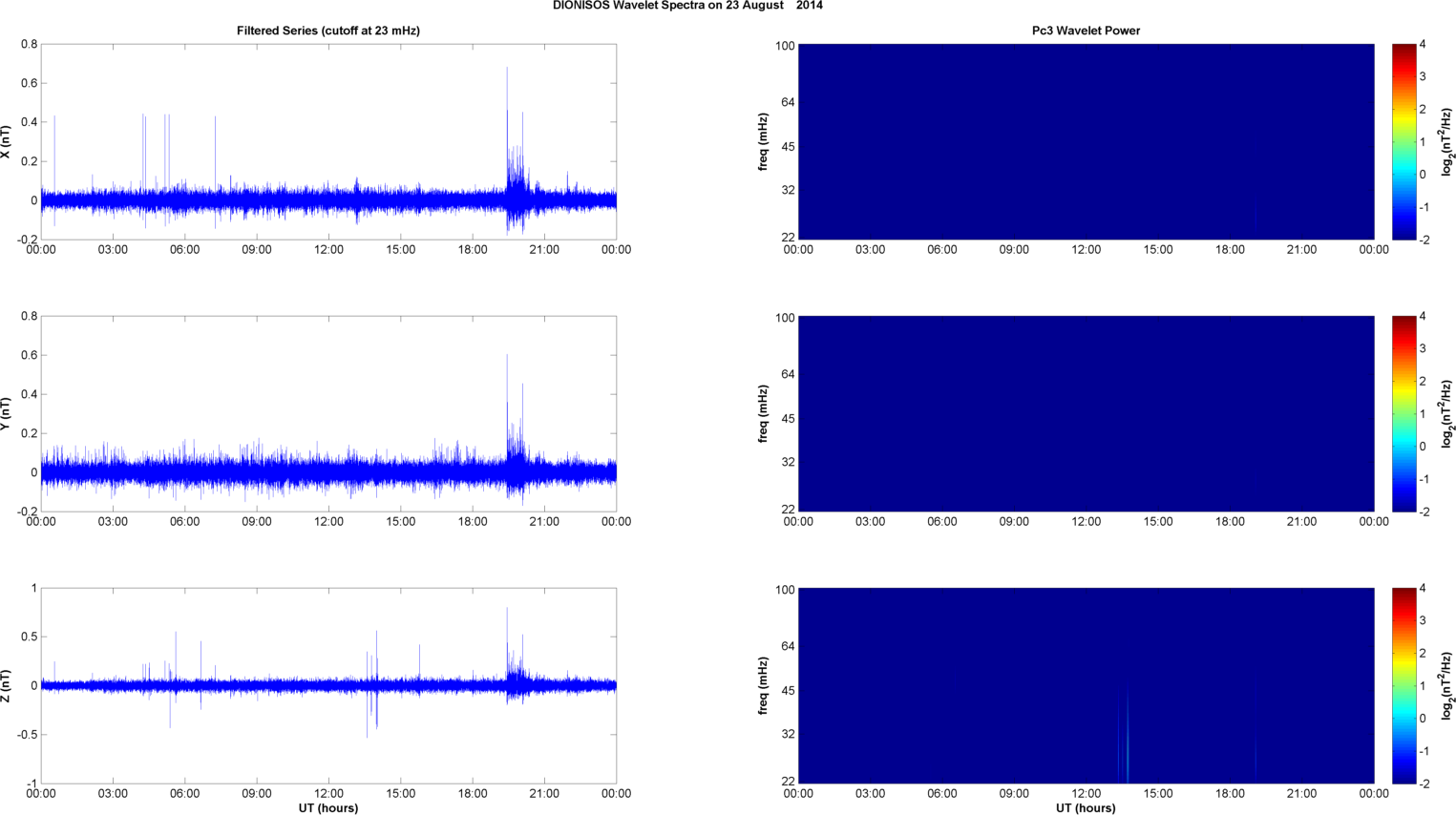Click the '09:00' tick under the middle wavelet plot

coord(1014,522)
